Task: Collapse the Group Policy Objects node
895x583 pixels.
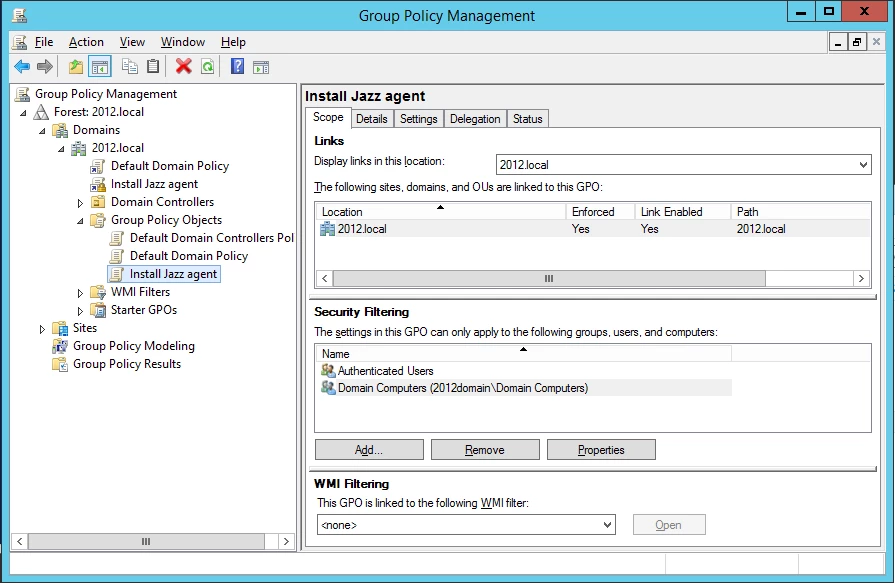Action: (80, 221)
